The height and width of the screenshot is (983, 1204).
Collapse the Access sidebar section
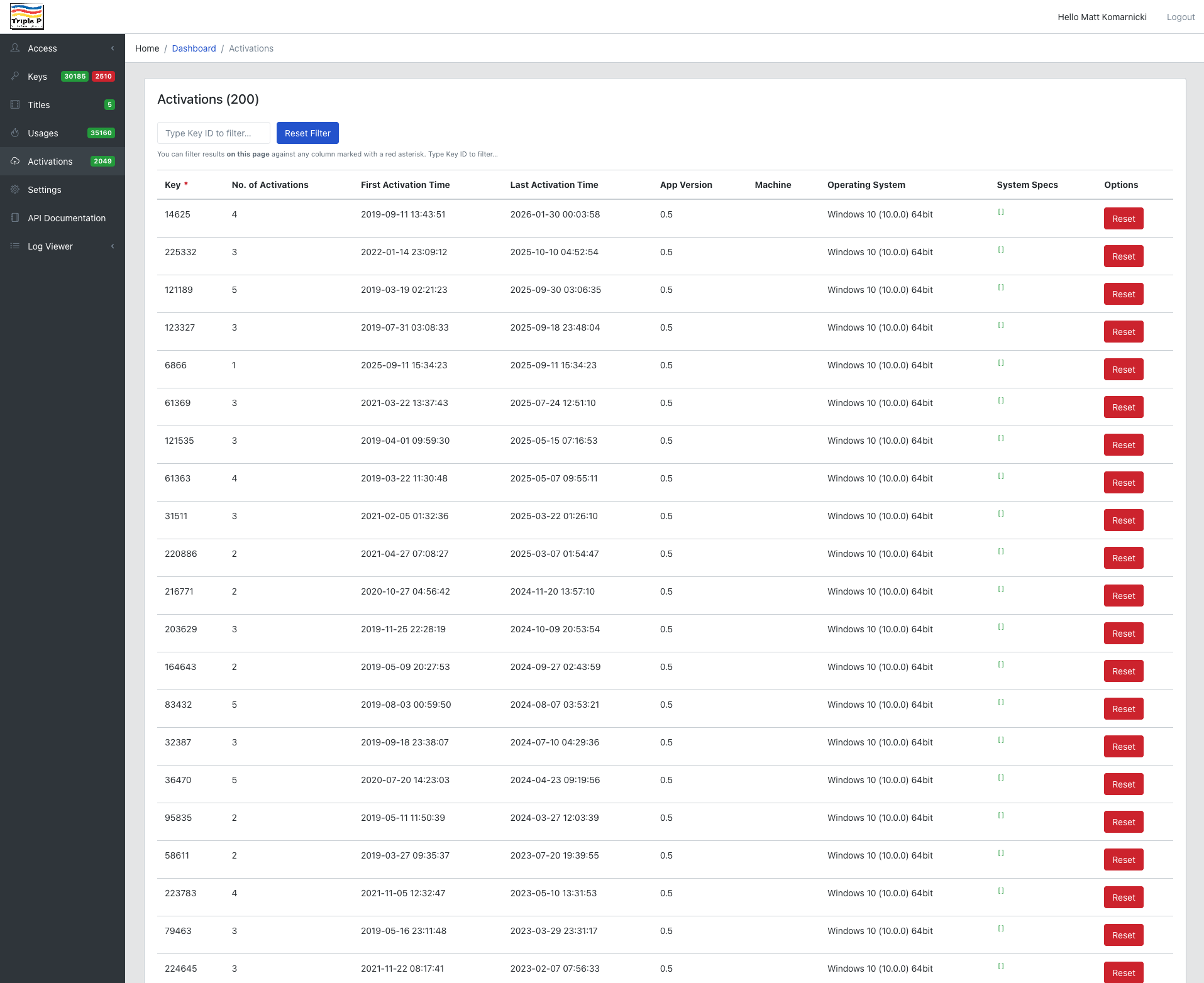113,48
